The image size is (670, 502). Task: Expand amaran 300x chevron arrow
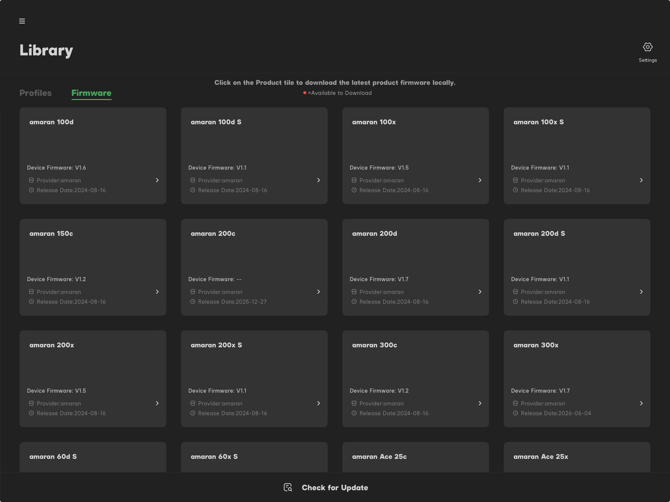click(641, 403)
